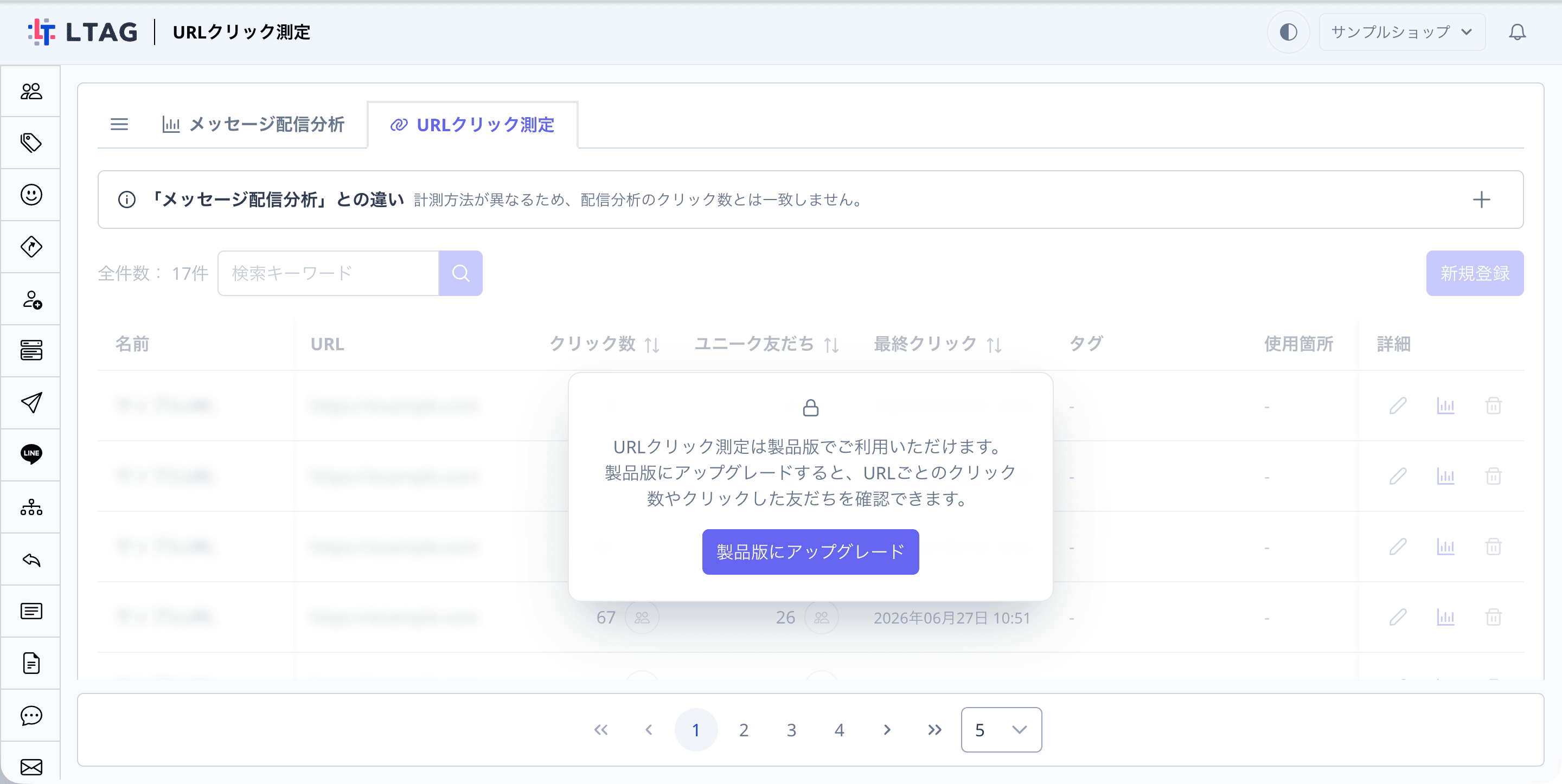This screenshot has width=1562, height=784.
Task: Sort by 最終クリック column
Action: (995, 344)
